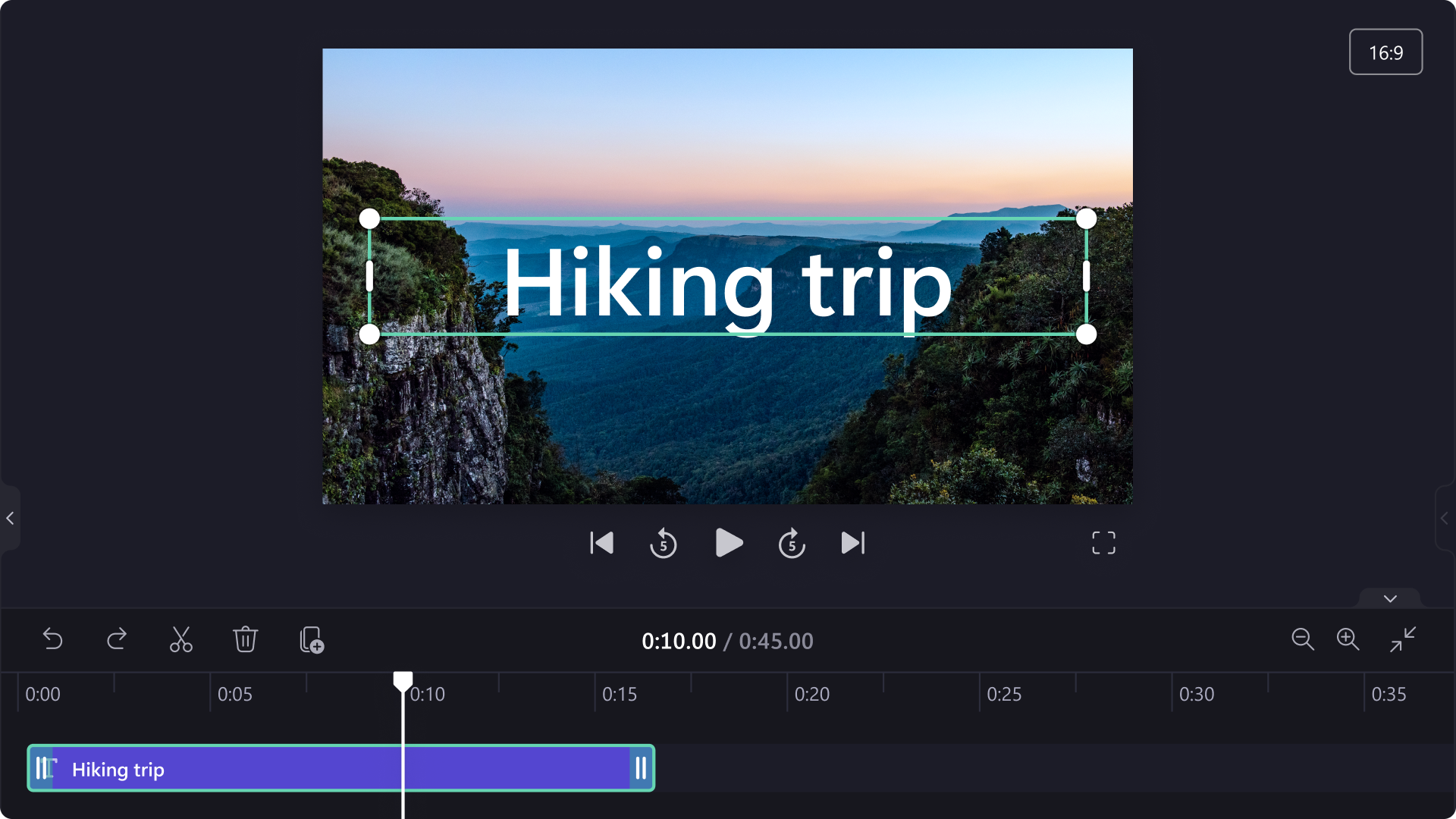The width and height of the screenshot is (1456, 819).
Task: Jump to the beginning of the video
Action: [600, 542]
